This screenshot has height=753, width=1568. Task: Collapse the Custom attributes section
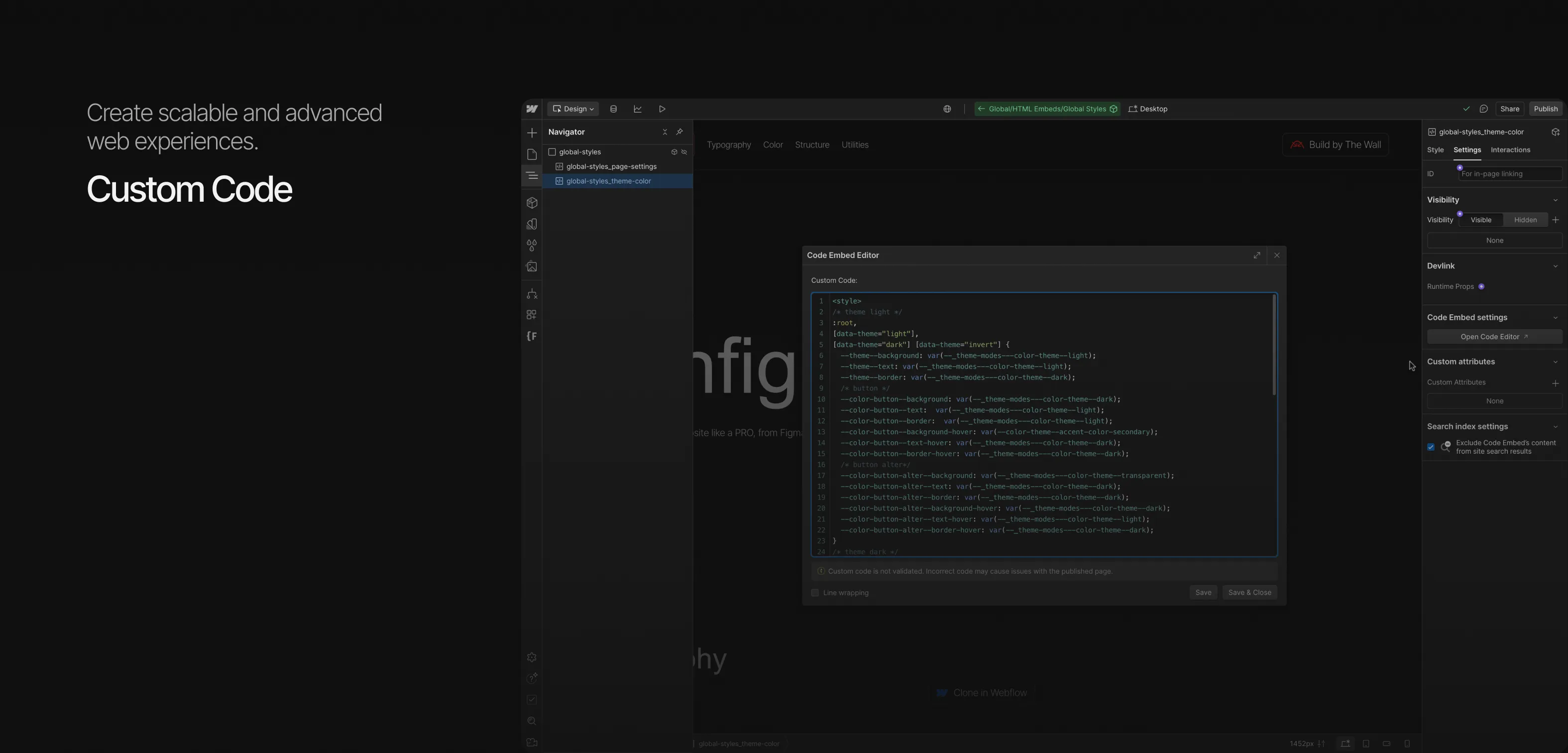click(x=1555, y=361)
